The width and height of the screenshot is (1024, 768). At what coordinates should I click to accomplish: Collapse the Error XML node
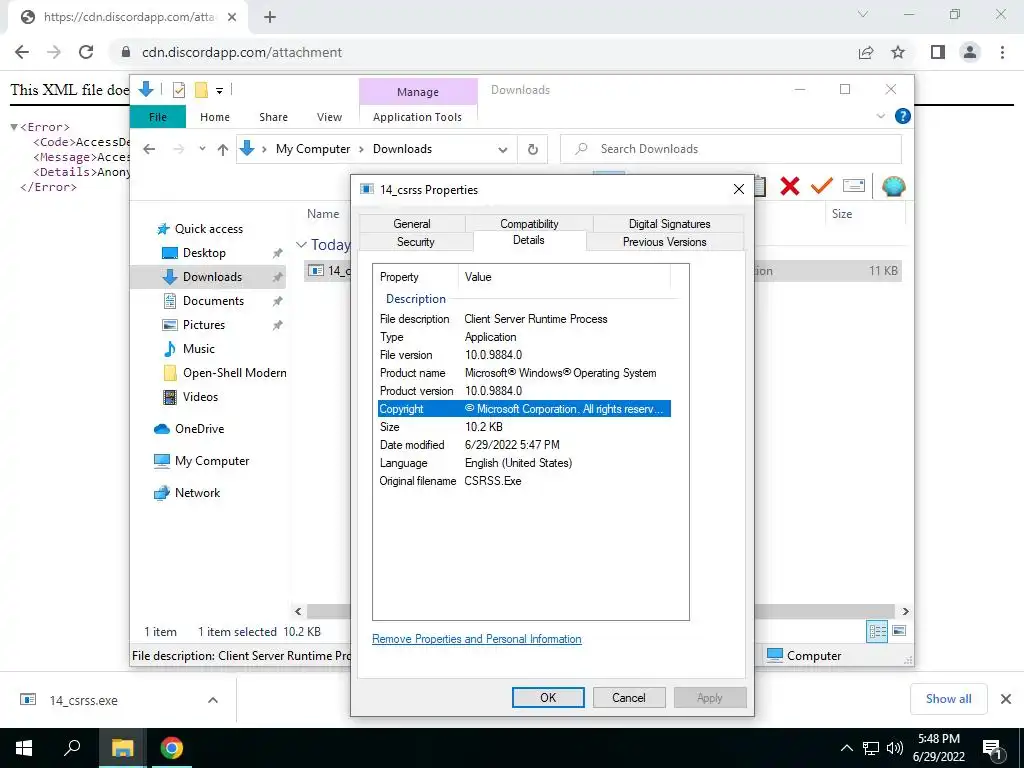tap(14, 127)
